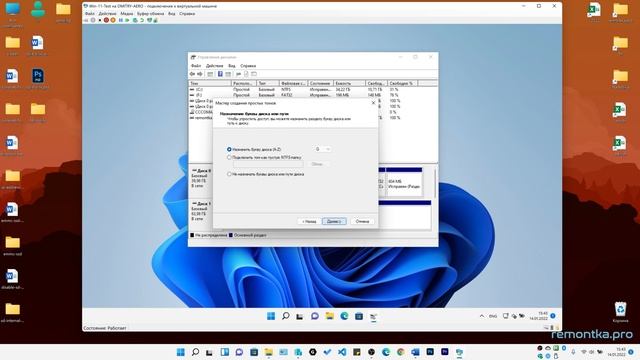Screen dimensions: 640x360
Task: Open the drive letter dropdown in wizard
Action: (322, 149)
